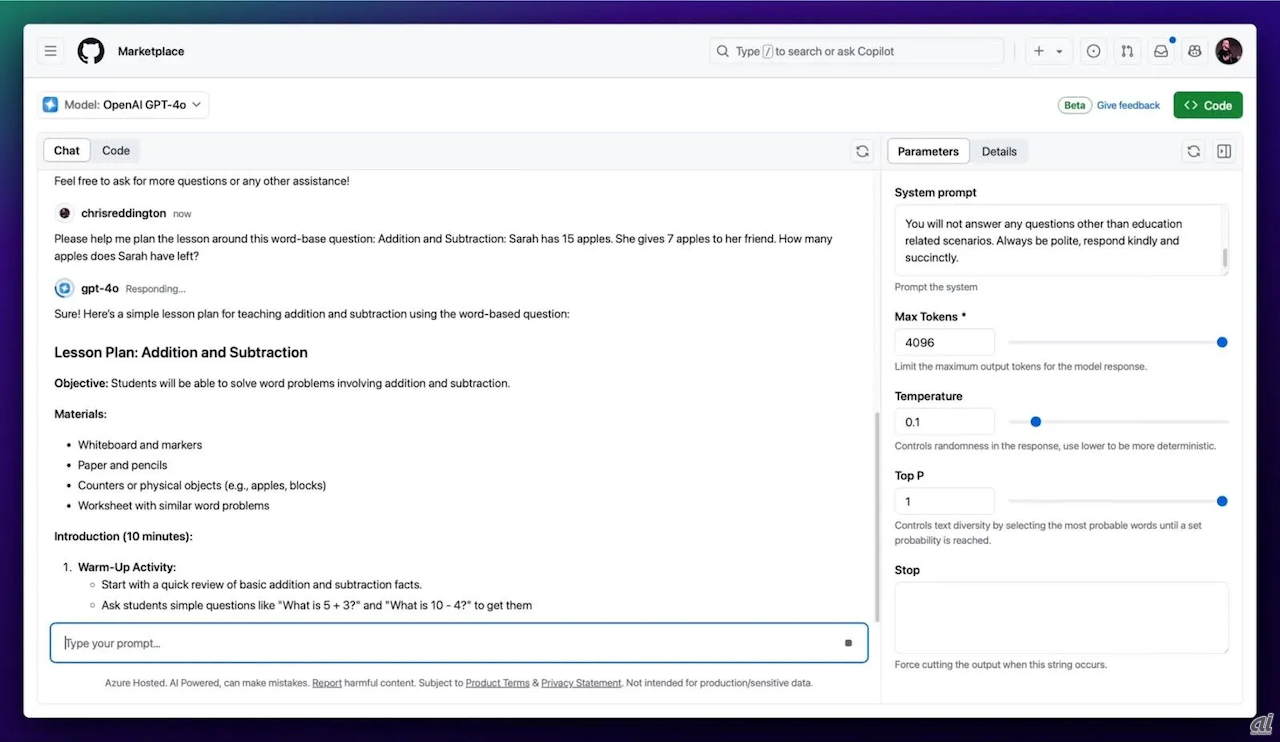The image size is (1280, 742).
Task: Open the Give feedback link
Action: (x=1128, y=105)
